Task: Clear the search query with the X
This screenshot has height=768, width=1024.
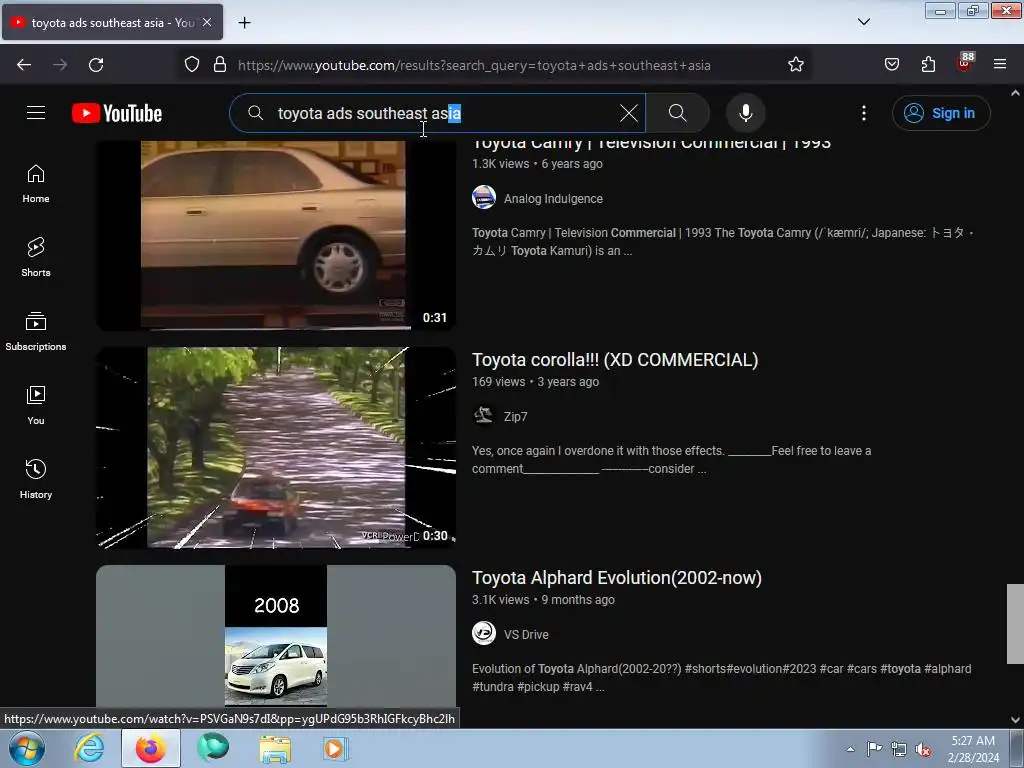Action: pyautogui.click(x=628, y=113)
